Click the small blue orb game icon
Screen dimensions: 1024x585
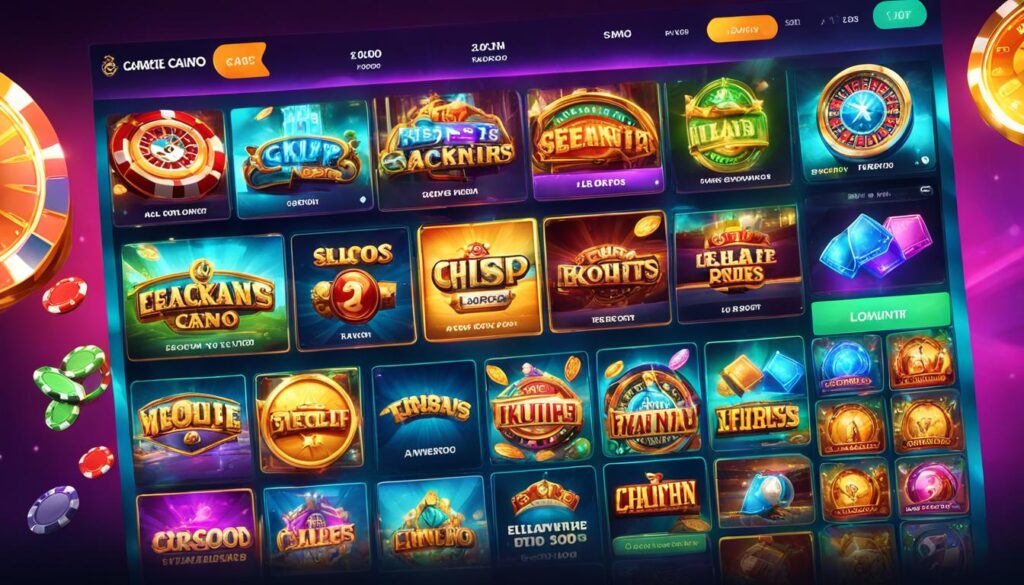coord(847,364)
